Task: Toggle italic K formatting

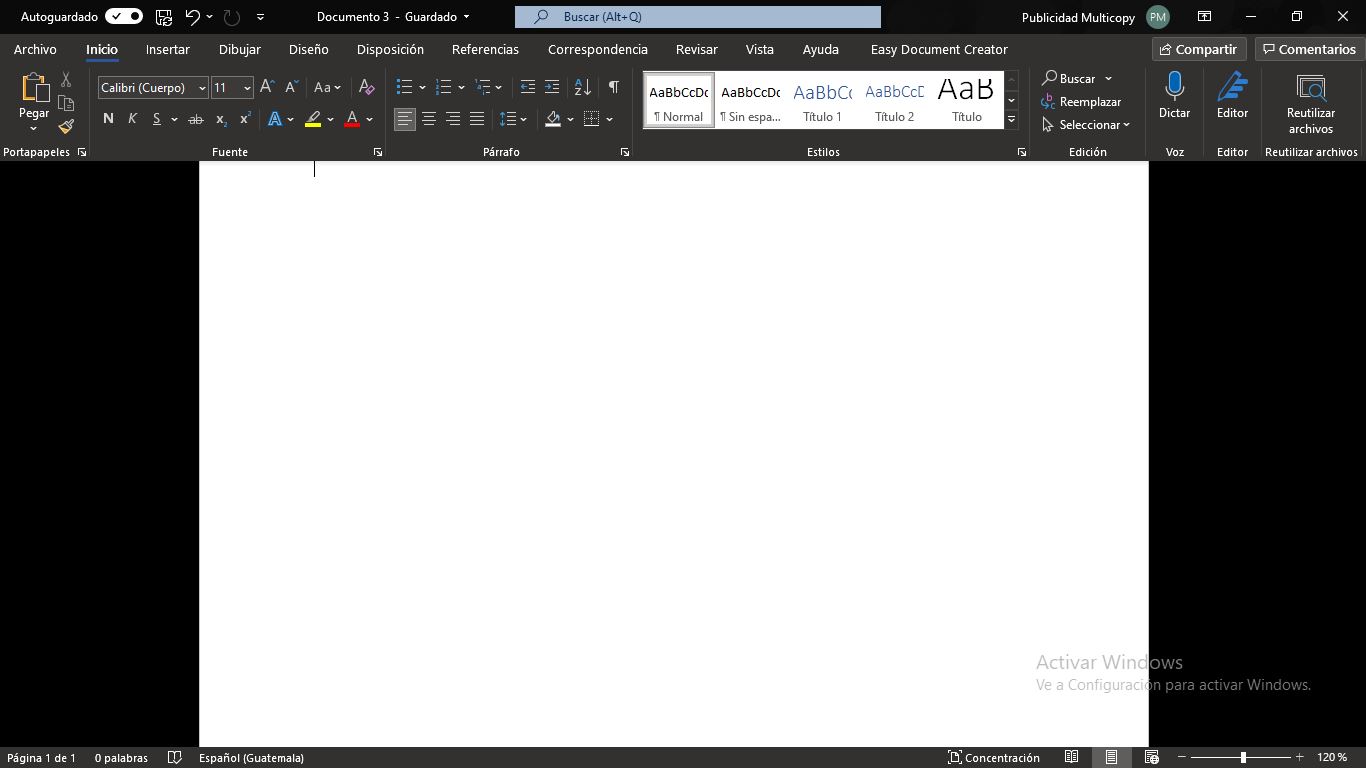Action: (x=132, y=119)
